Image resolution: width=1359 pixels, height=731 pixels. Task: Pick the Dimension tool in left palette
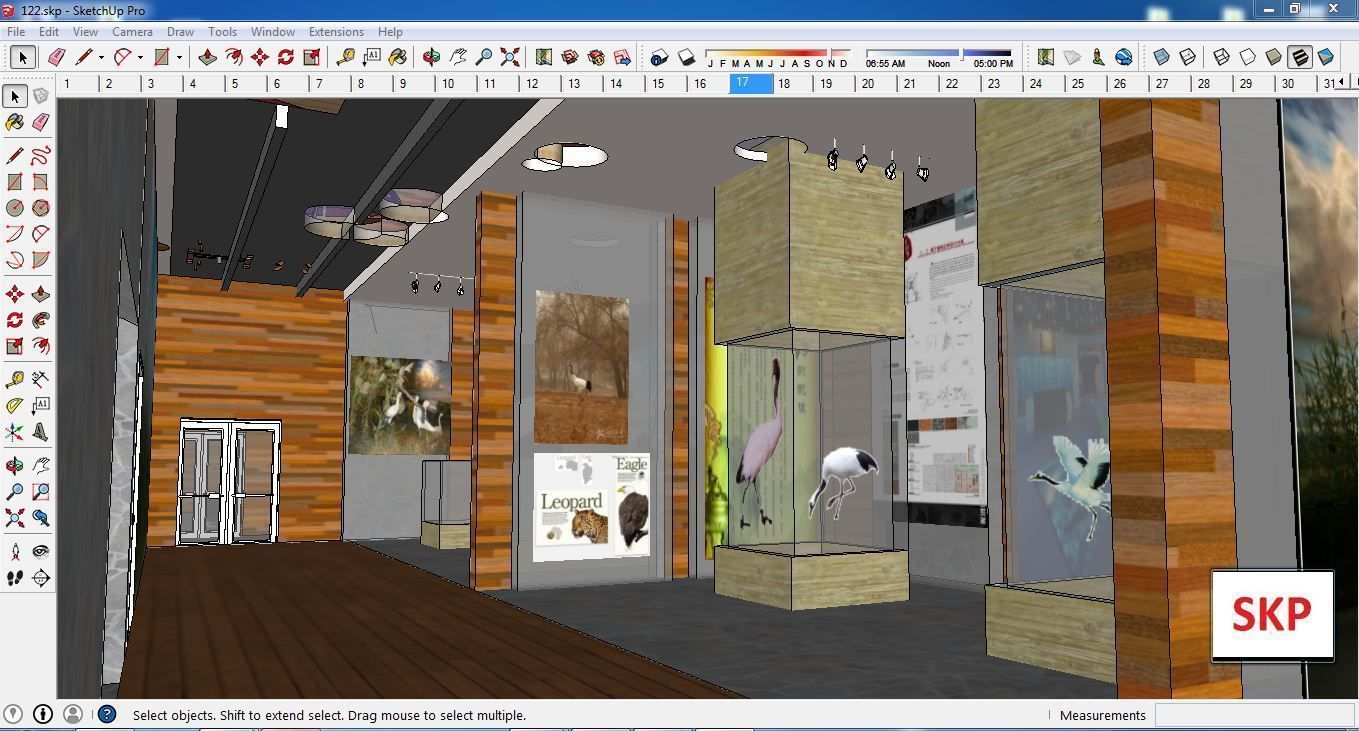(40, 380)
